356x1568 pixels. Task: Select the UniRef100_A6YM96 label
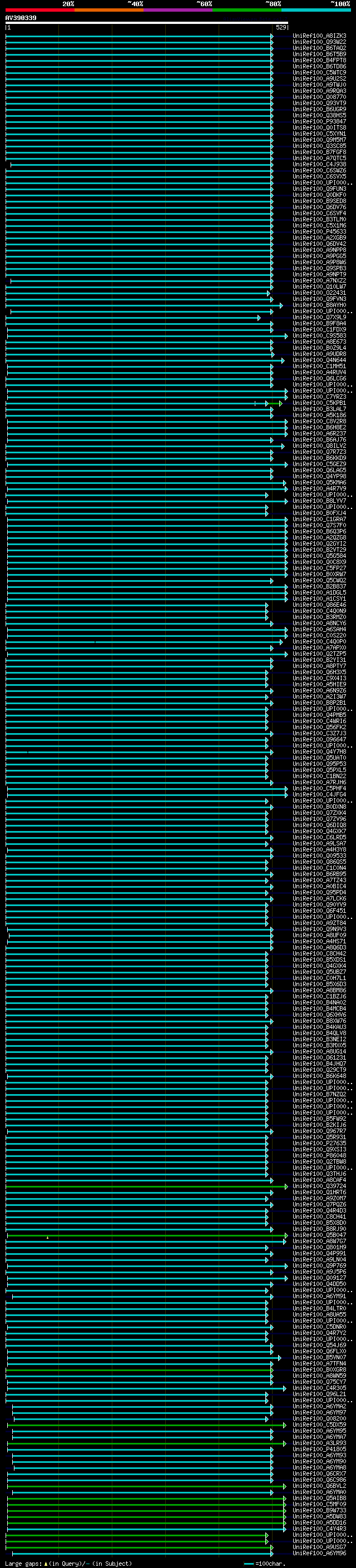[x=319, y=1554]
